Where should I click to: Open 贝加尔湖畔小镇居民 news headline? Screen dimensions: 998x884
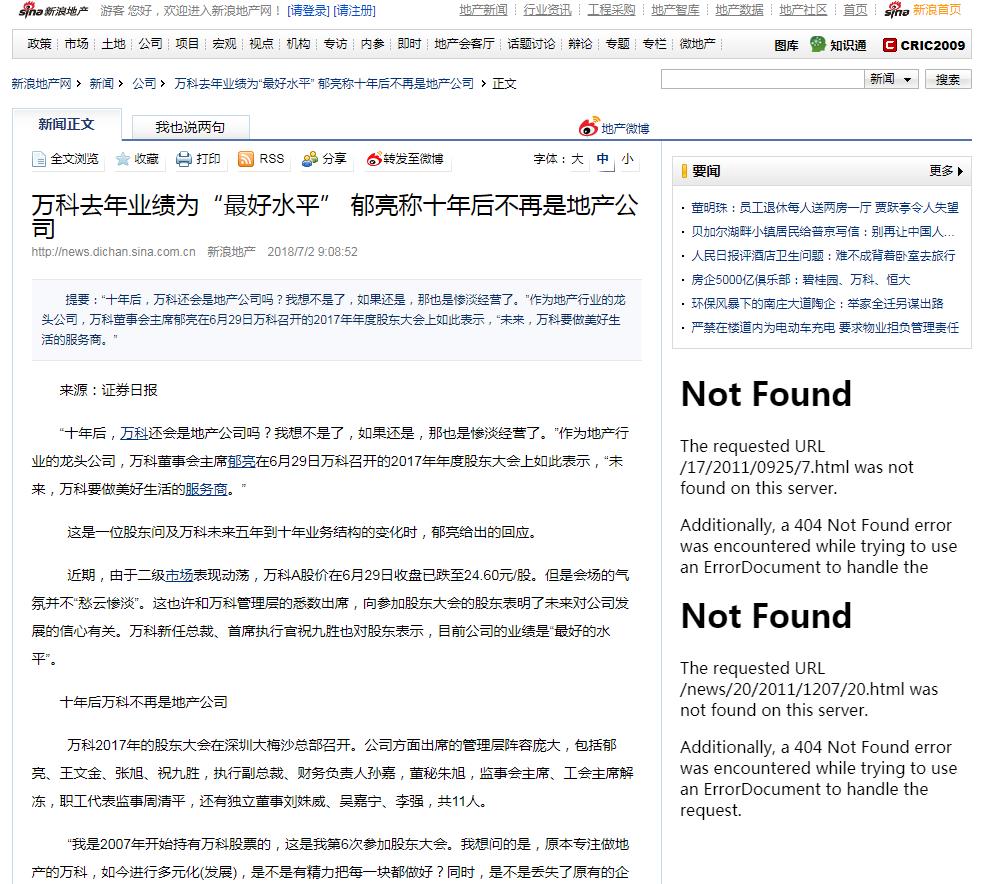(822, 232)
